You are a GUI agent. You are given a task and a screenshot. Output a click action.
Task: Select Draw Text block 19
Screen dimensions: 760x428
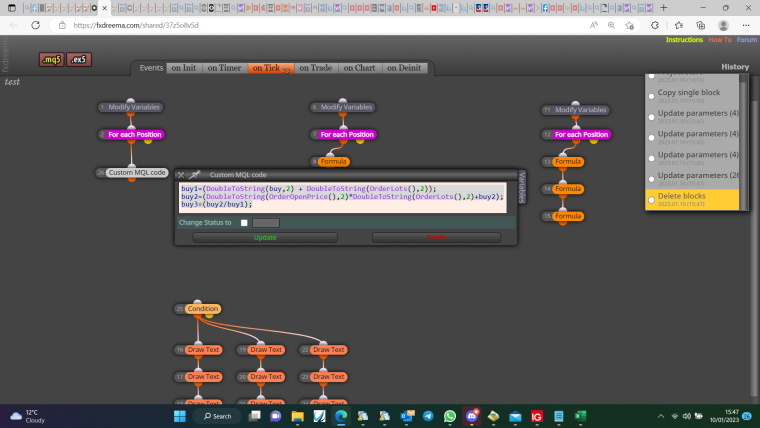[261, 349]
